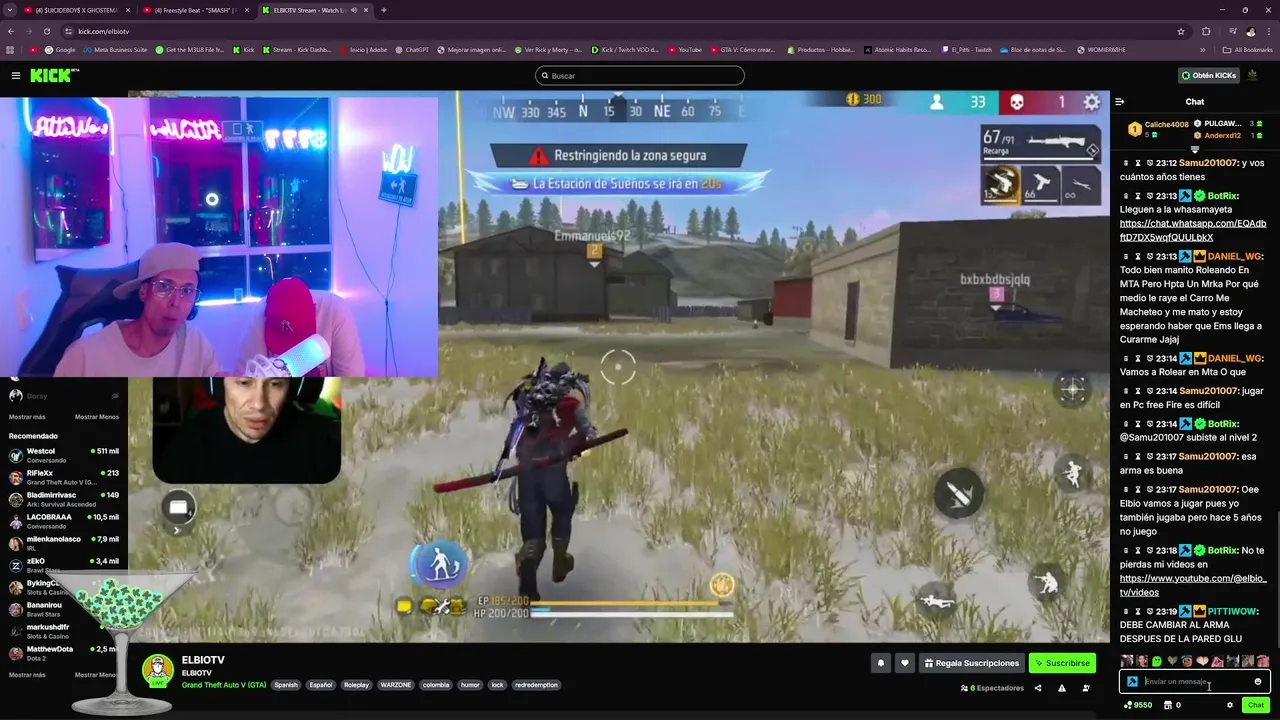Open milenkanolasco recommended channel

(64, 543)
